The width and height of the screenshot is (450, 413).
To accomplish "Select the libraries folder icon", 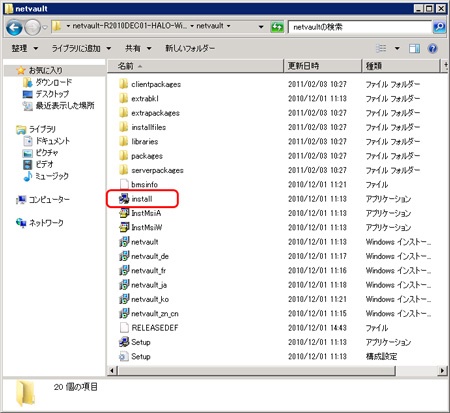I will tap(124, 141).
